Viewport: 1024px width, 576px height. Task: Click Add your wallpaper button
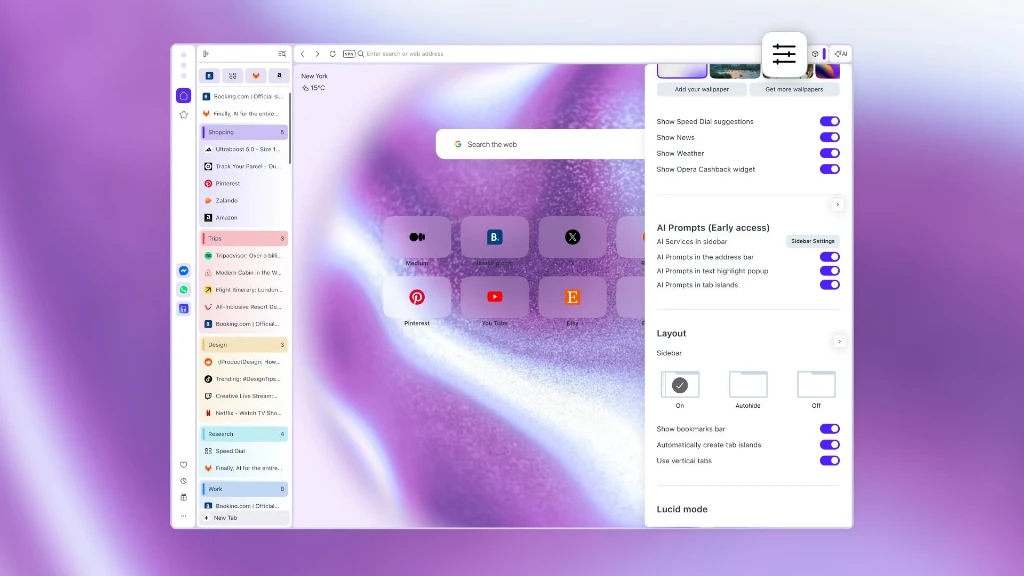pyautogui.click(x=701, y=89)
